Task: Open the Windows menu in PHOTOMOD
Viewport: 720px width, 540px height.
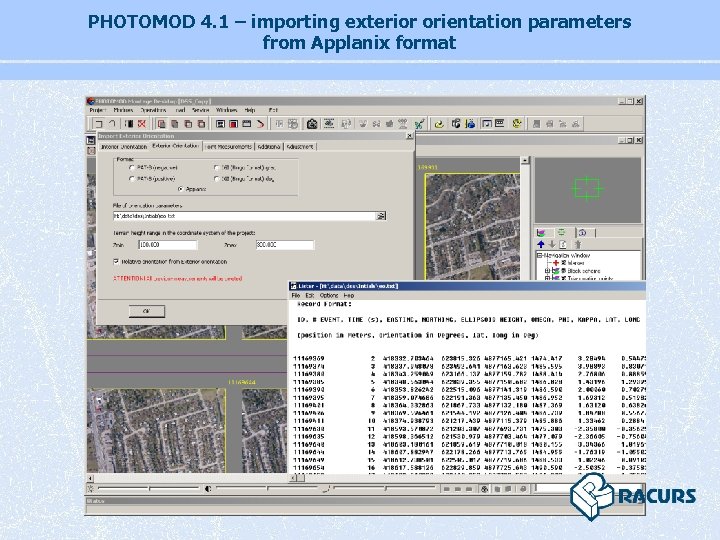Action: point(226,110)
